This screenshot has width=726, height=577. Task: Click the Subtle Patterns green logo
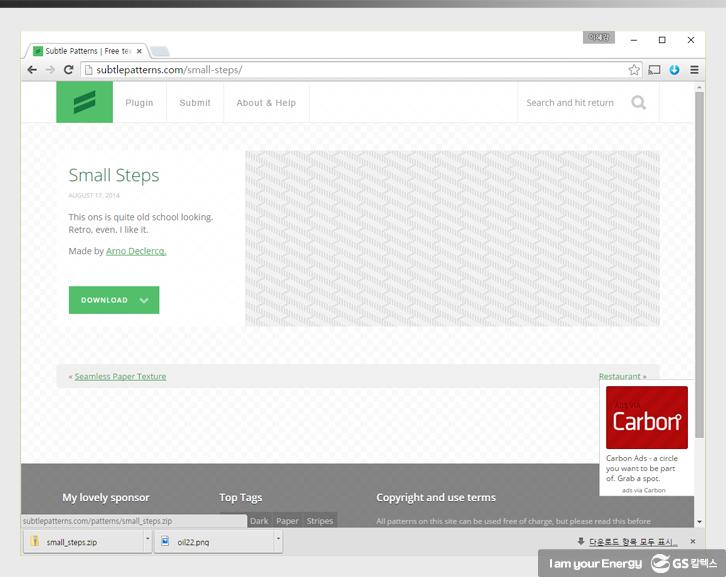(x=84, y=102)
